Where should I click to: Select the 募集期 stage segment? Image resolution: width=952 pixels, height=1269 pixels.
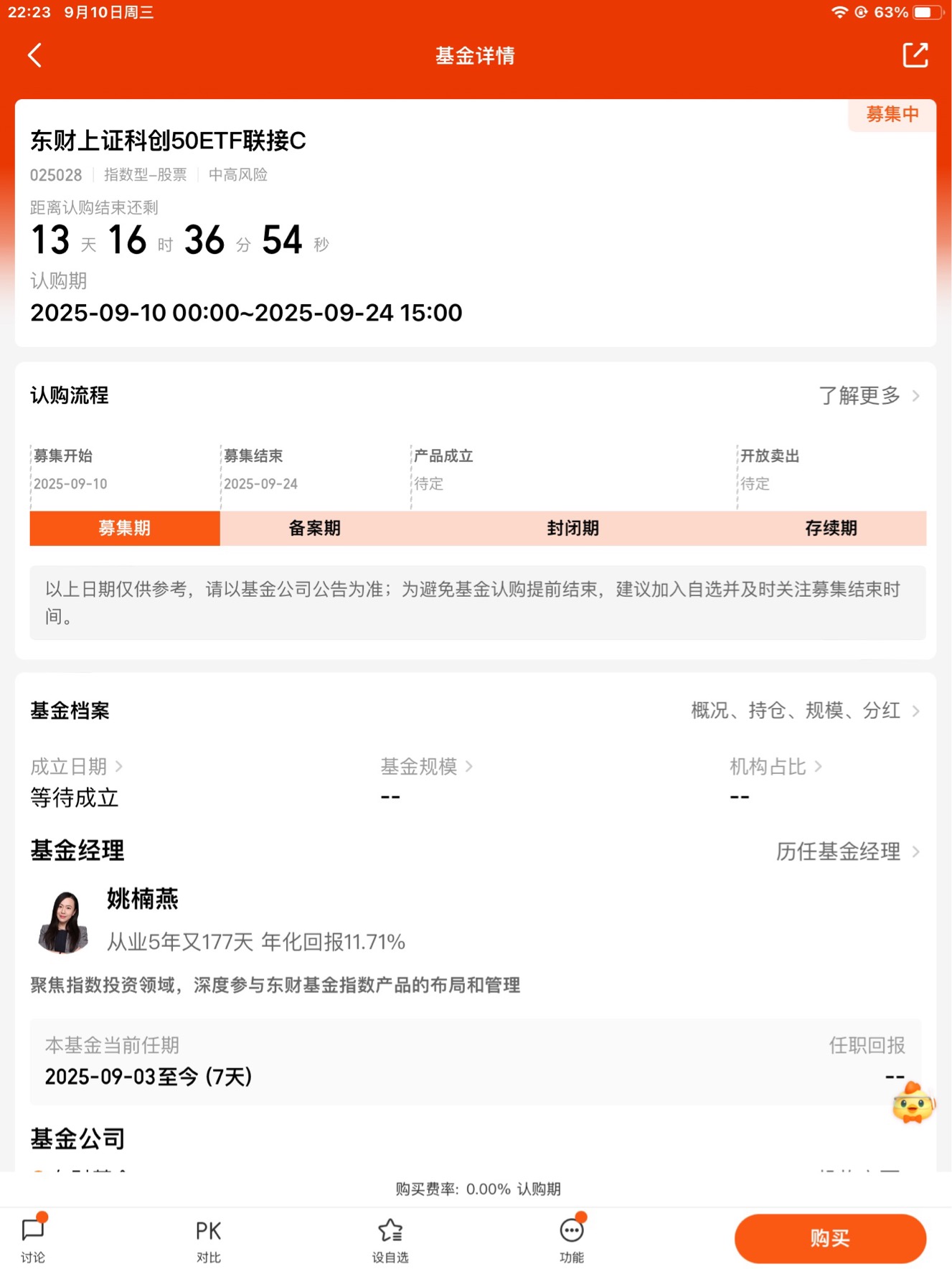[125, 528]
